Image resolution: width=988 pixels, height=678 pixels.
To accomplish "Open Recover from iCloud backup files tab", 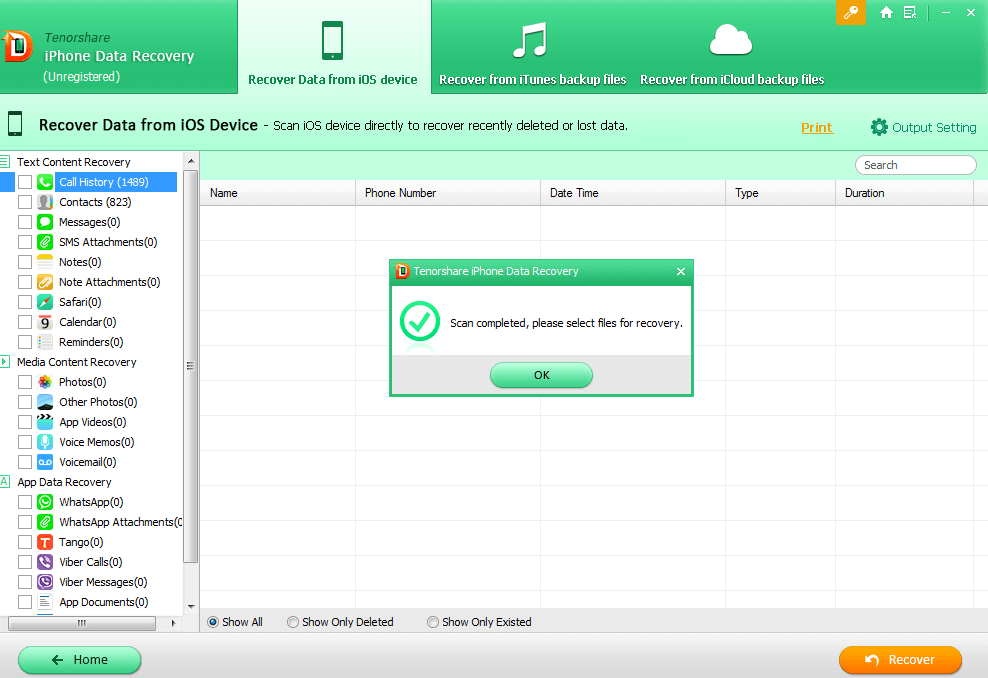I will pyautogui.click(x=732, y=48).
